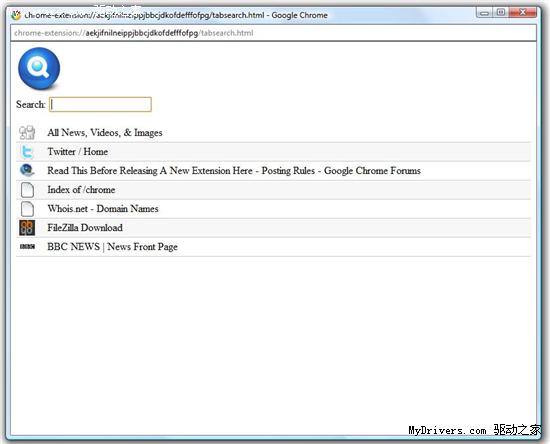Click the FileZilla Download favicon

(27, 228)
